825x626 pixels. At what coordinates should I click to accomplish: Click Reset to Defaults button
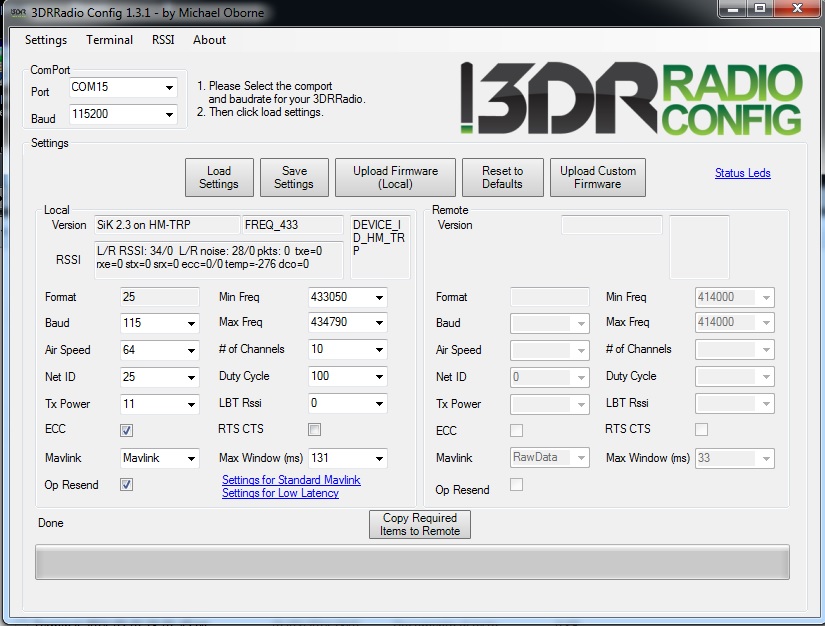pos(502,177)
